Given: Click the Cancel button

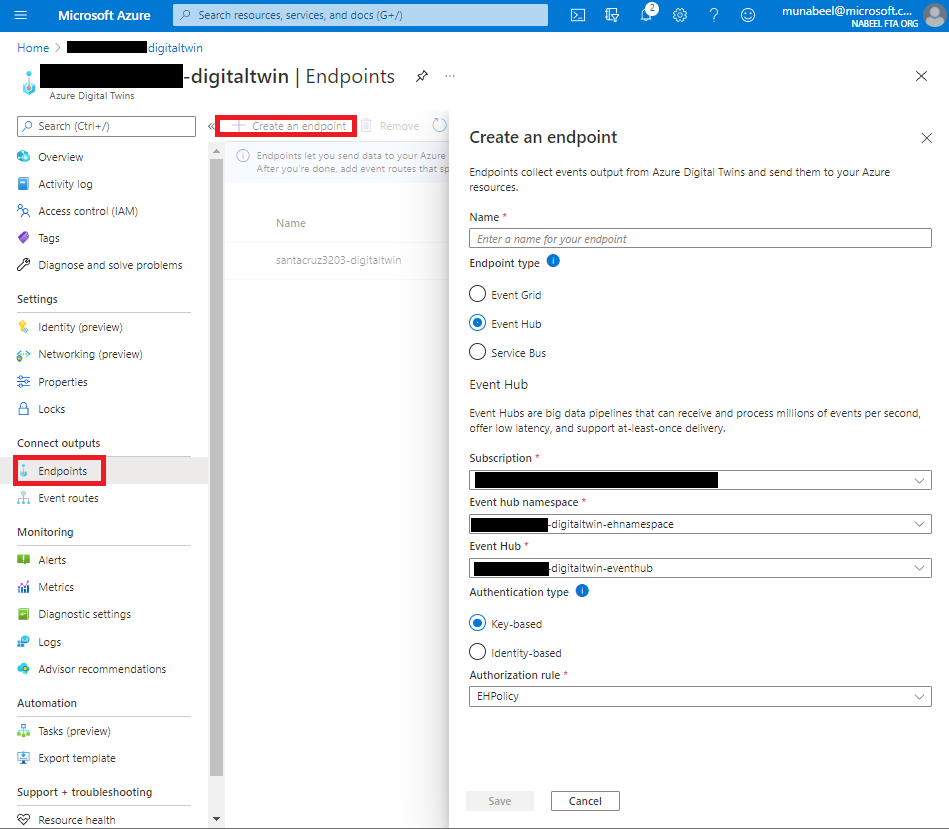Looking at the screenshot, I should (x=585, y=801).
